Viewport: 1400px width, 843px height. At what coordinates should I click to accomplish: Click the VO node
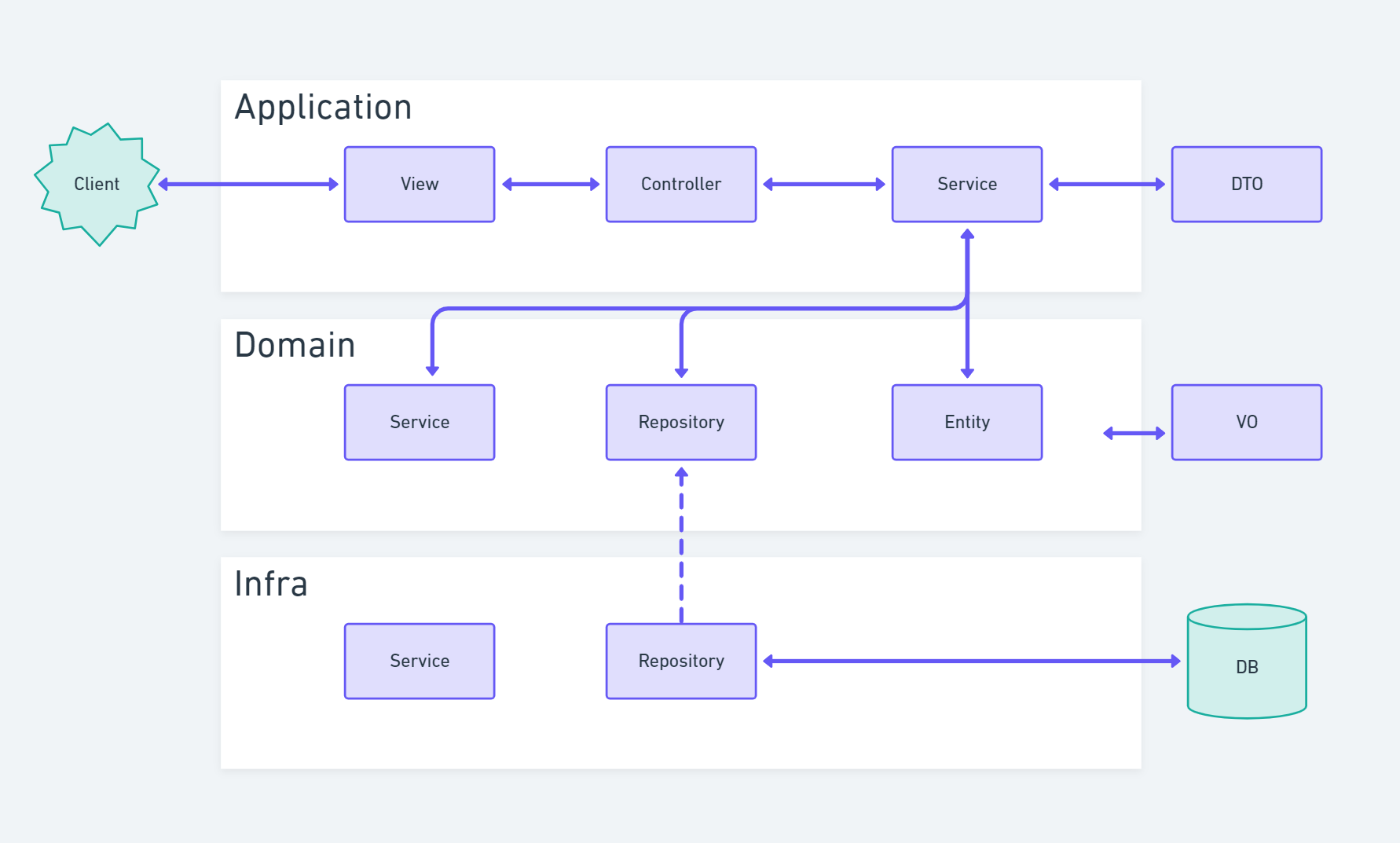(1246, 422)
